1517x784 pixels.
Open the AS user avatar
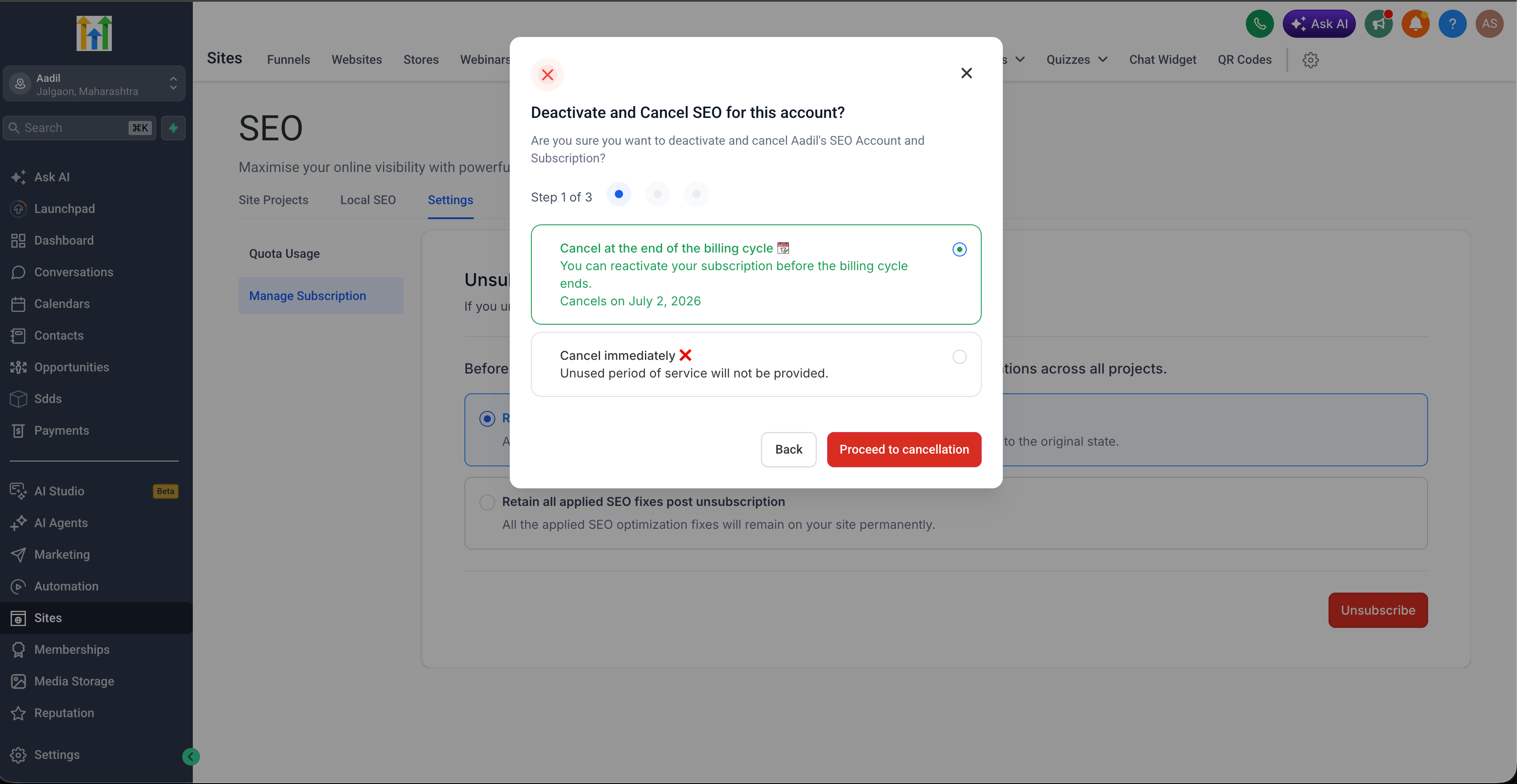[x=1489, y=24]
